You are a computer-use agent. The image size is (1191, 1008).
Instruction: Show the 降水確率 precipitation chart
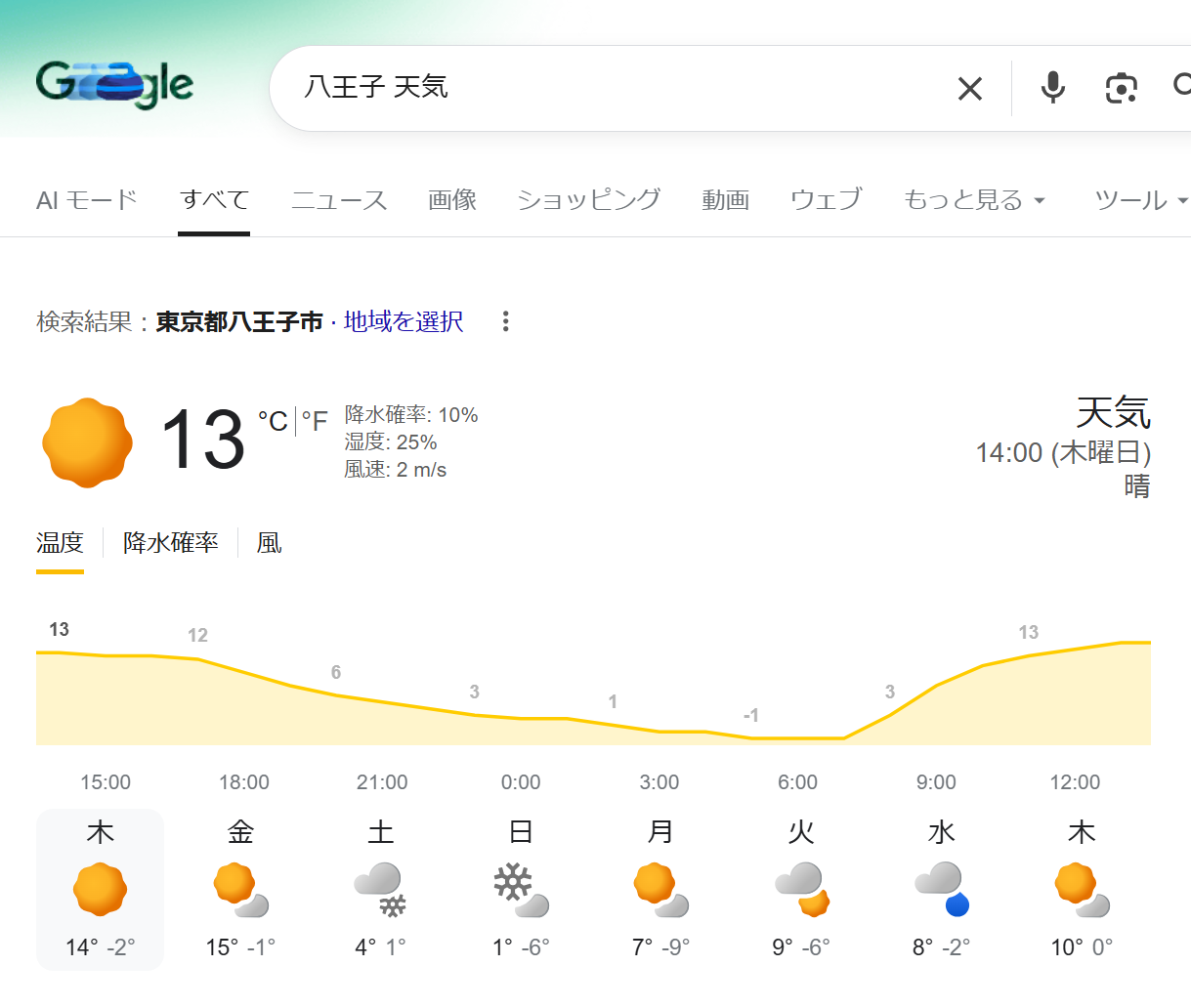pos(171,543)
